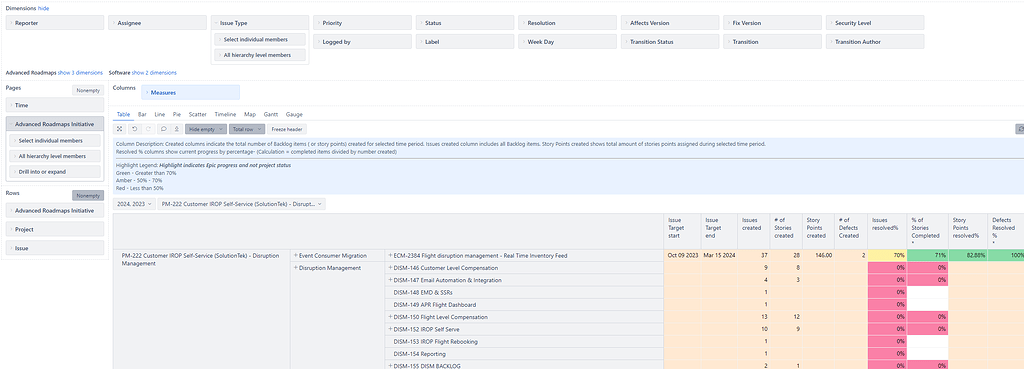The height and width of the screenshot is (369, 1024).
Task: Click Drill into or expand option
Action: pyautogui.click(x=55, y=172)
